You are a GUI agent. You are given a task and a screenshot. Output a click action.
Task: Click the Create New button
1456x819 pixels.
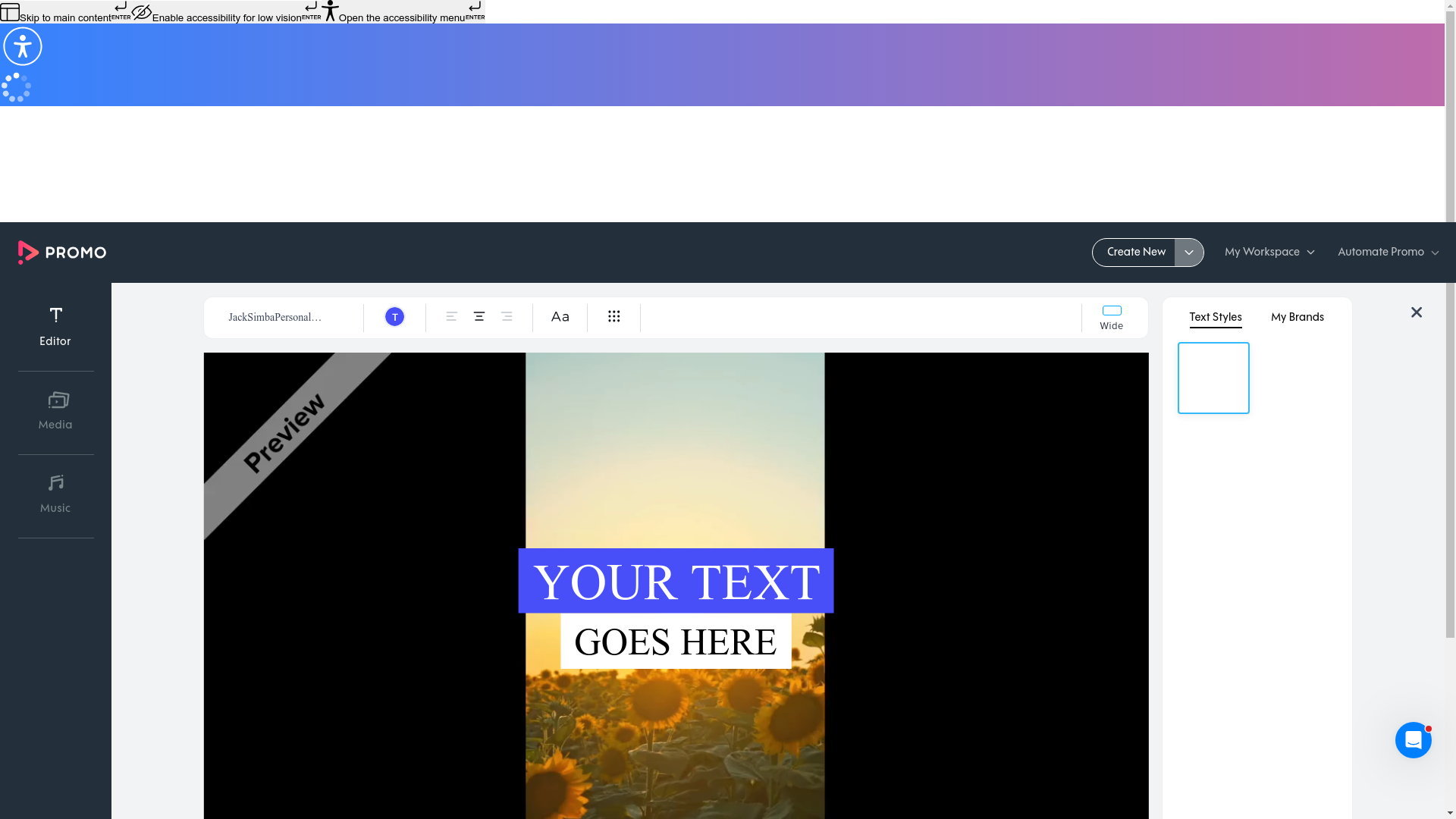pyautogui.click(x=1135, y=252)
